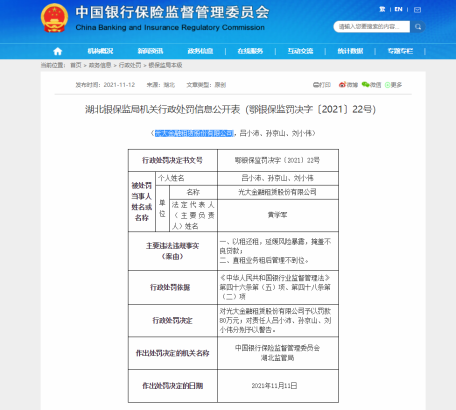Open 在线服务 menu

coord(250,51)
